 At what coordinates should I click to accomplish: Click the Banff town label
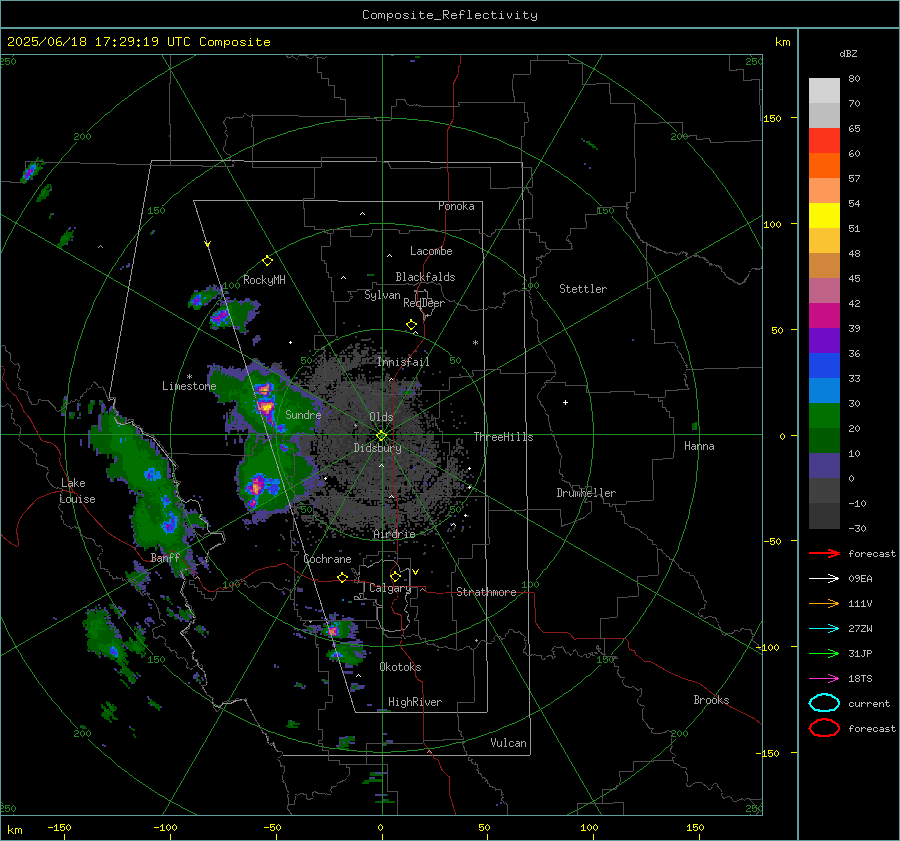point(165,558)
